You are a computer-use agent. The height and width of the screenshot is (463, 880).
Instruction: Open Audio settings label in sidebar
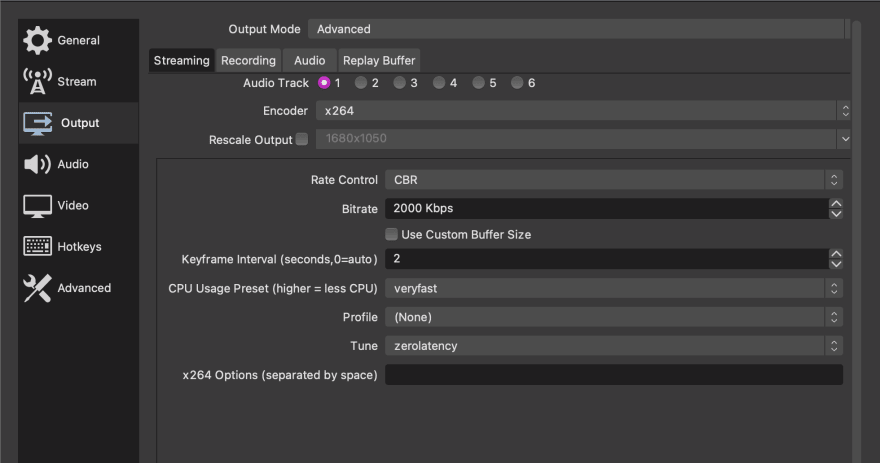73,164
